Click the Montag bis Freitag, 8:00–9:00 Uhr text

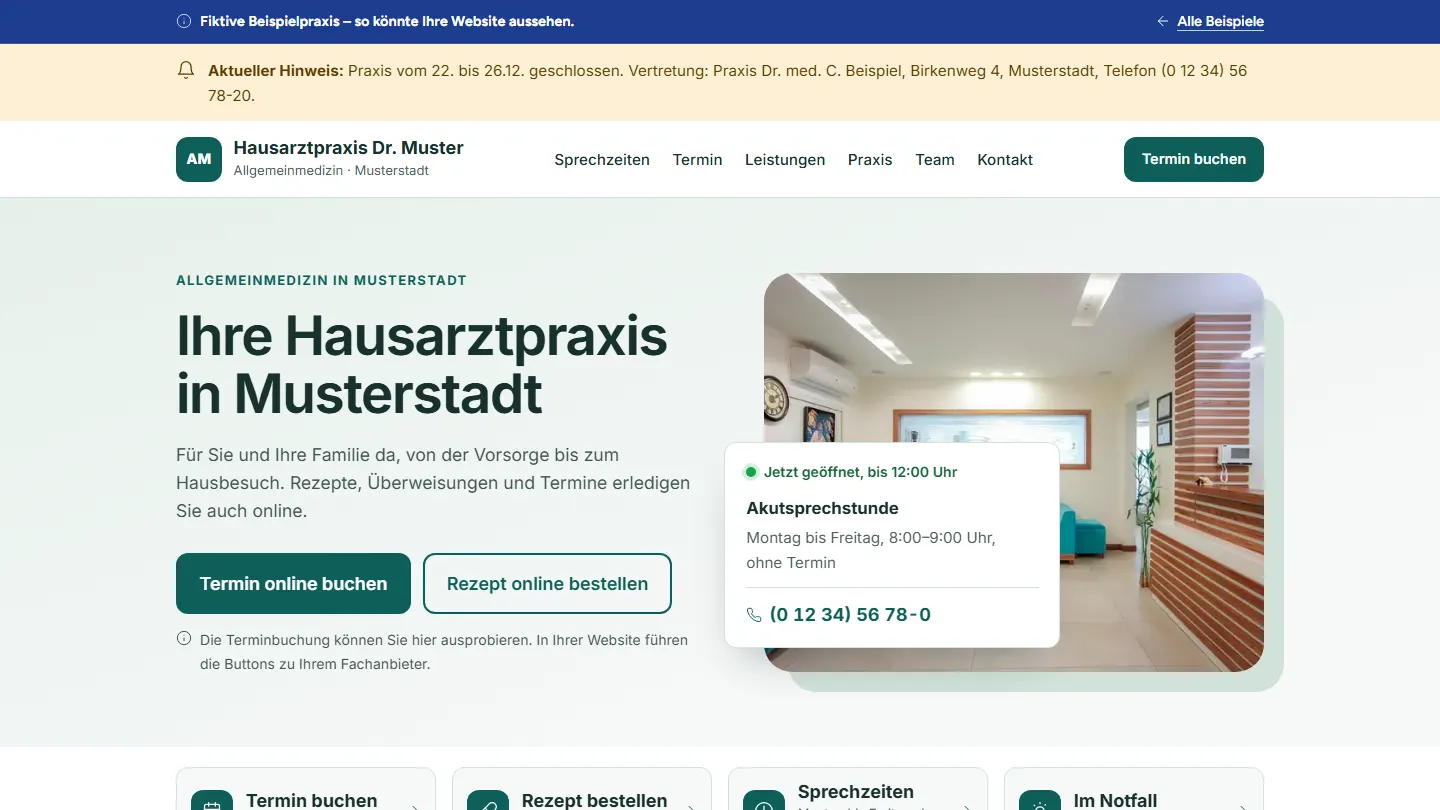[x=870, y=538]
